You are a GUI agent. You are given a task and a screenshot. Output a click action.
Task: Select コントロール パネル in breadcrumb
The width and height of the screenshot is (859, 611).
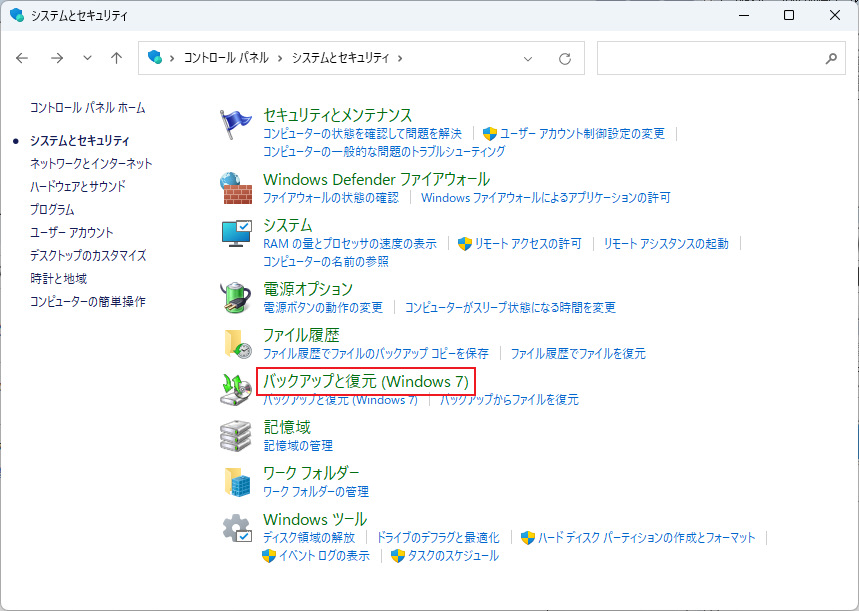[x=226, y=58]
